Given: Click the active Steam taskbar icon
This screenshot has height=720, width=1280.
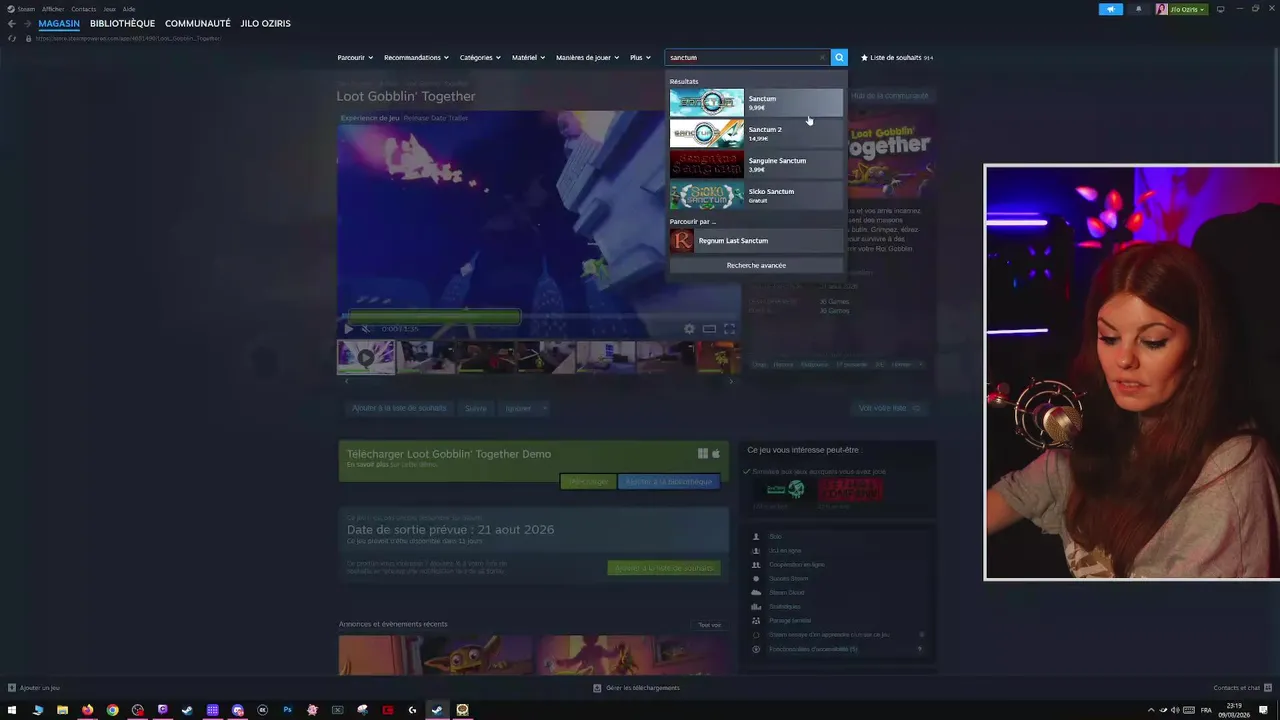Looking at the screenshot, I should pyautogui.click(x=437, y=710).
